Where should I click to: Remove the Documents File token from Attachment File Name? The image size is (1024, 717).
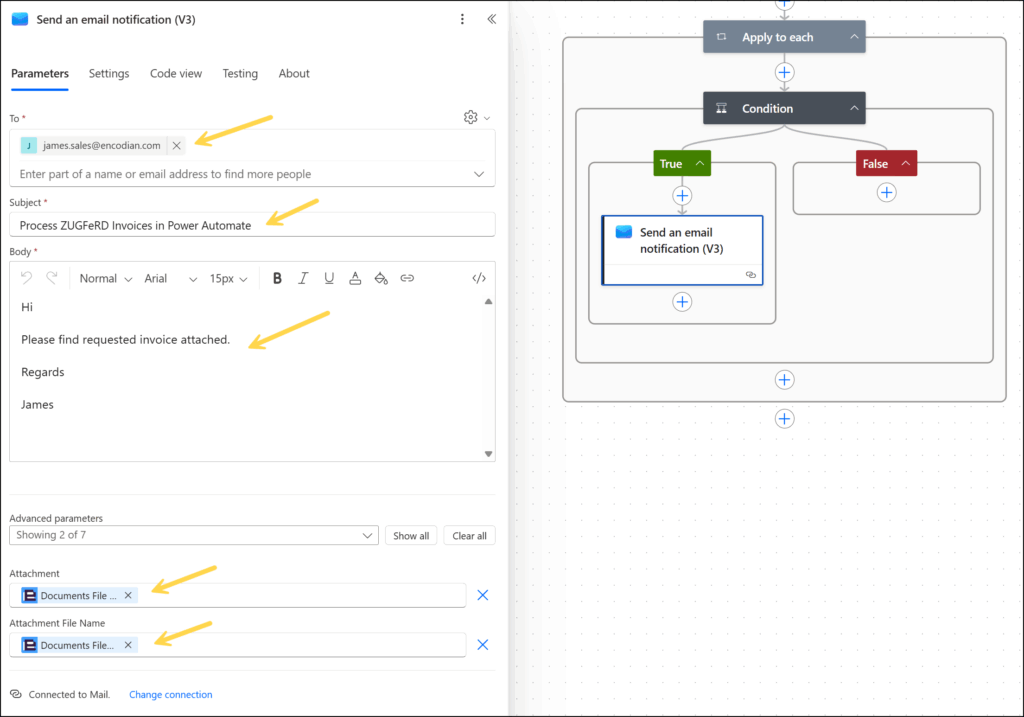click(128, 645)
